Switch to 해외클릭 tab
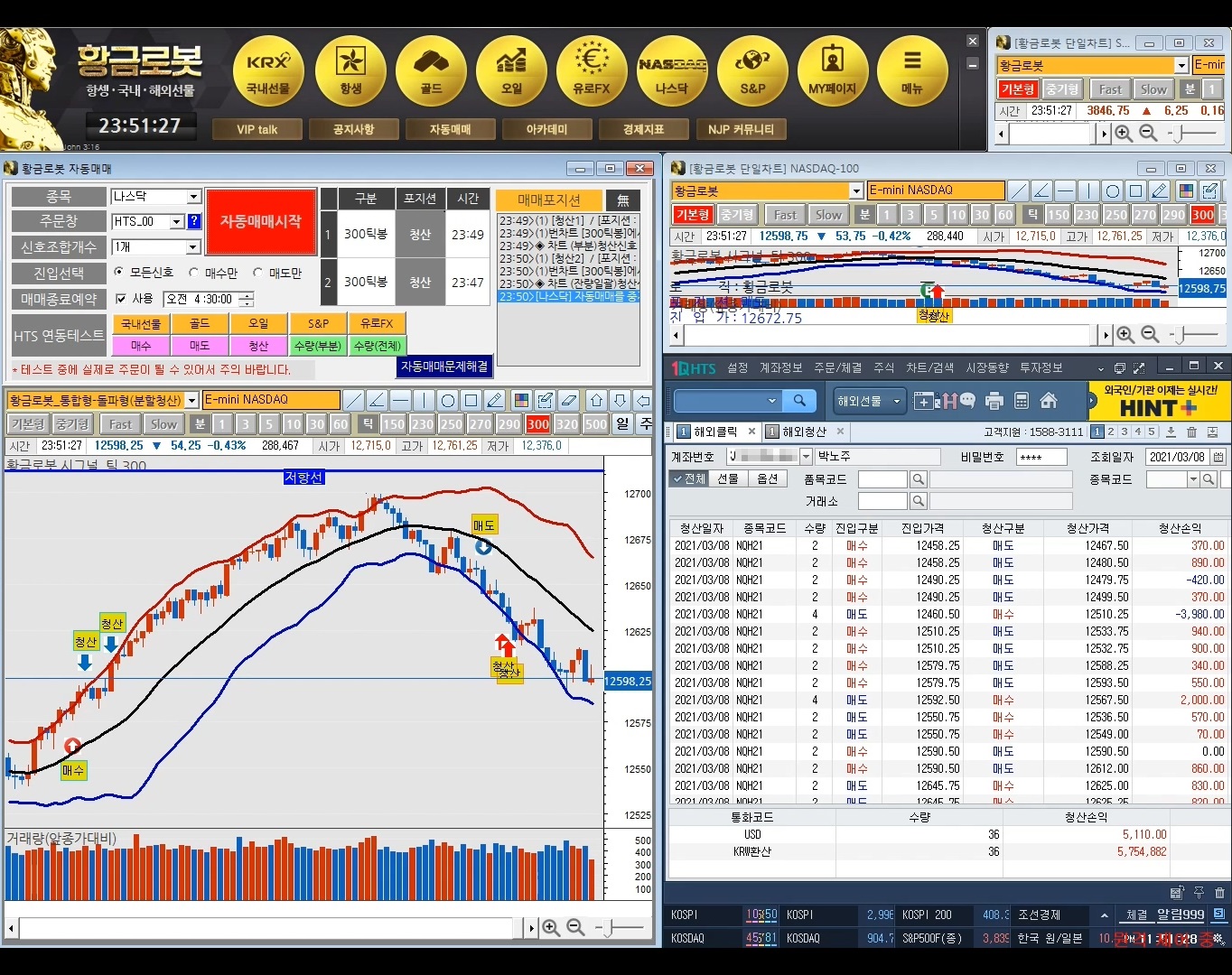The width and height of the screenshot is (1232, 975). (x=715, y=432)
